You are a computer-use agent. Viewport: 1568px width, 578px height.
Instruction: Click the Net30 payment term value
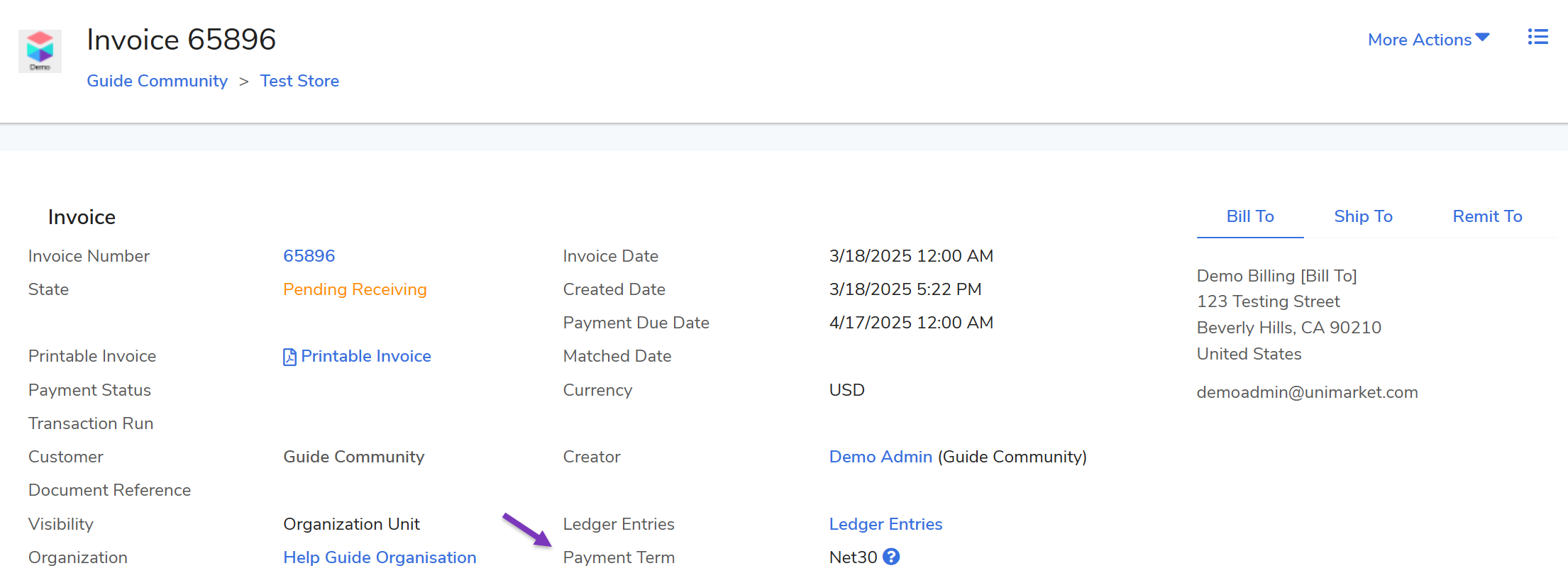(853, 557)
